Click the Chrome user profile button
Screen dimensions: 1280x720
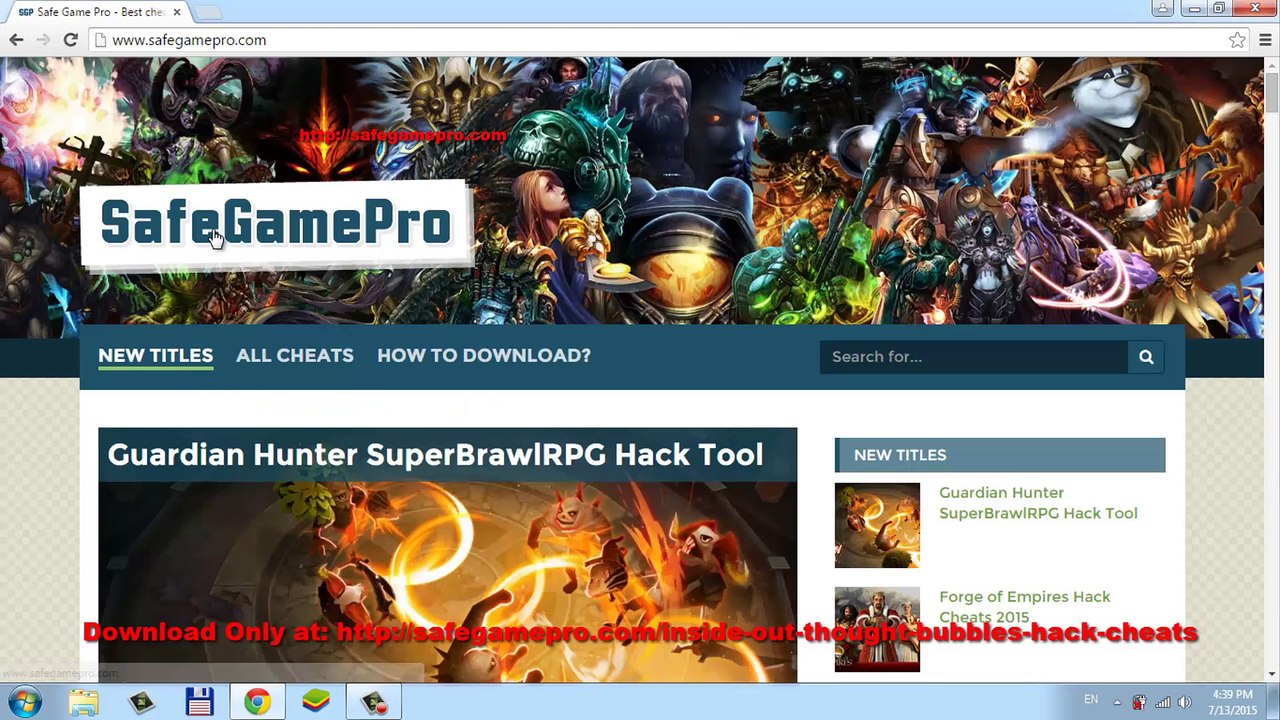1162,9
